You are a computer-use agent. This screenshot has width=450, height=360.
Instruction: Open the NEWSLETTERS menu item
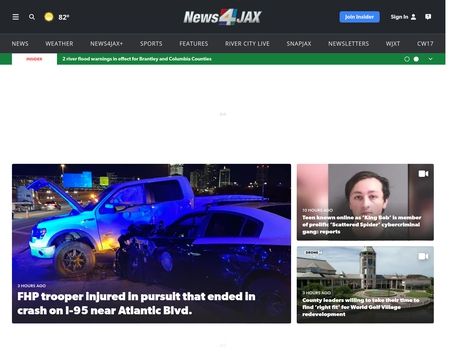point(349,44)
